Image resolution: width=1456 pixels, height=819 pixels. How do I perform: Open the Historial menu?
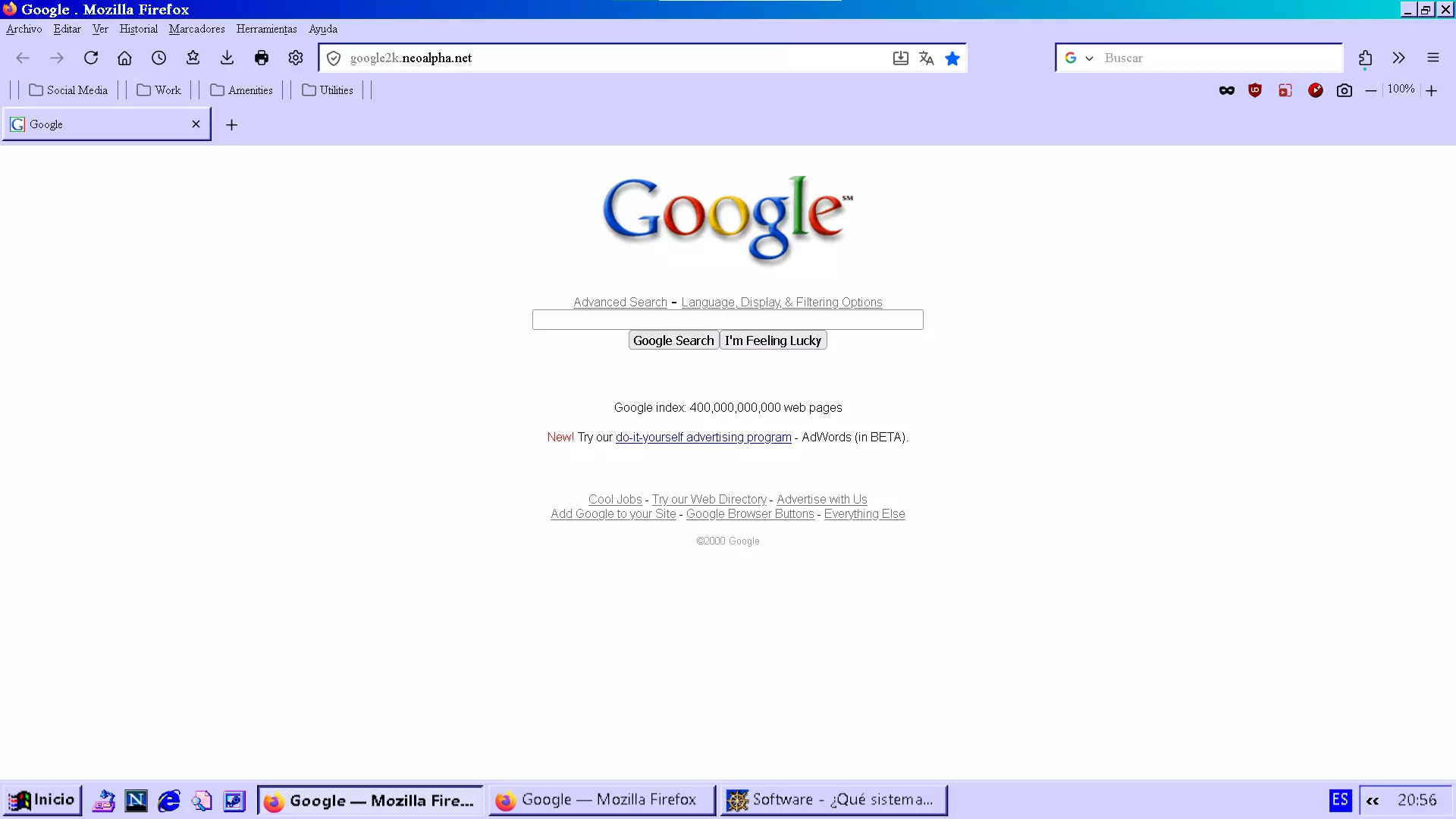click(x=139, y=29)
